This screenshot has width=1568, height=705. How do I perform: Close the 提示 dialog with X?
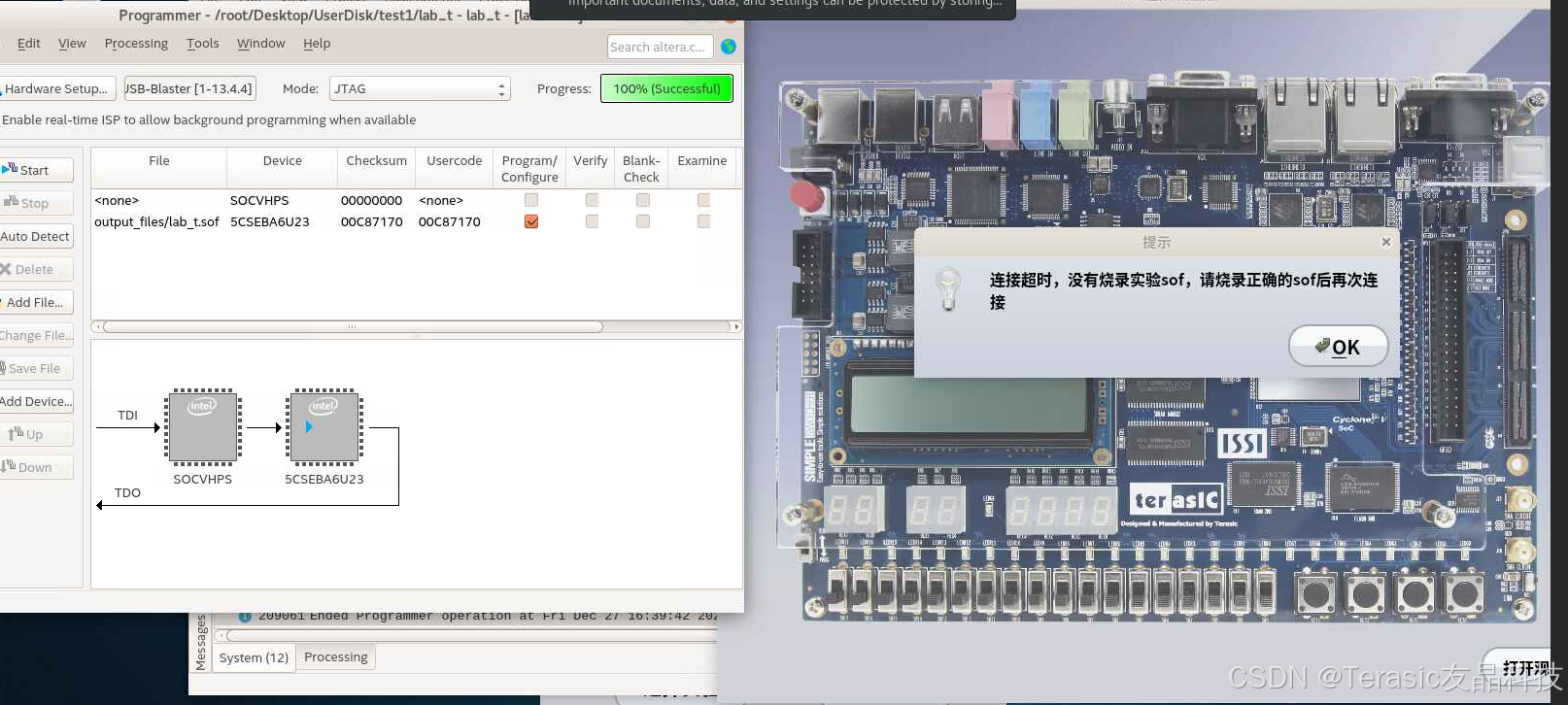(1386, 242)
